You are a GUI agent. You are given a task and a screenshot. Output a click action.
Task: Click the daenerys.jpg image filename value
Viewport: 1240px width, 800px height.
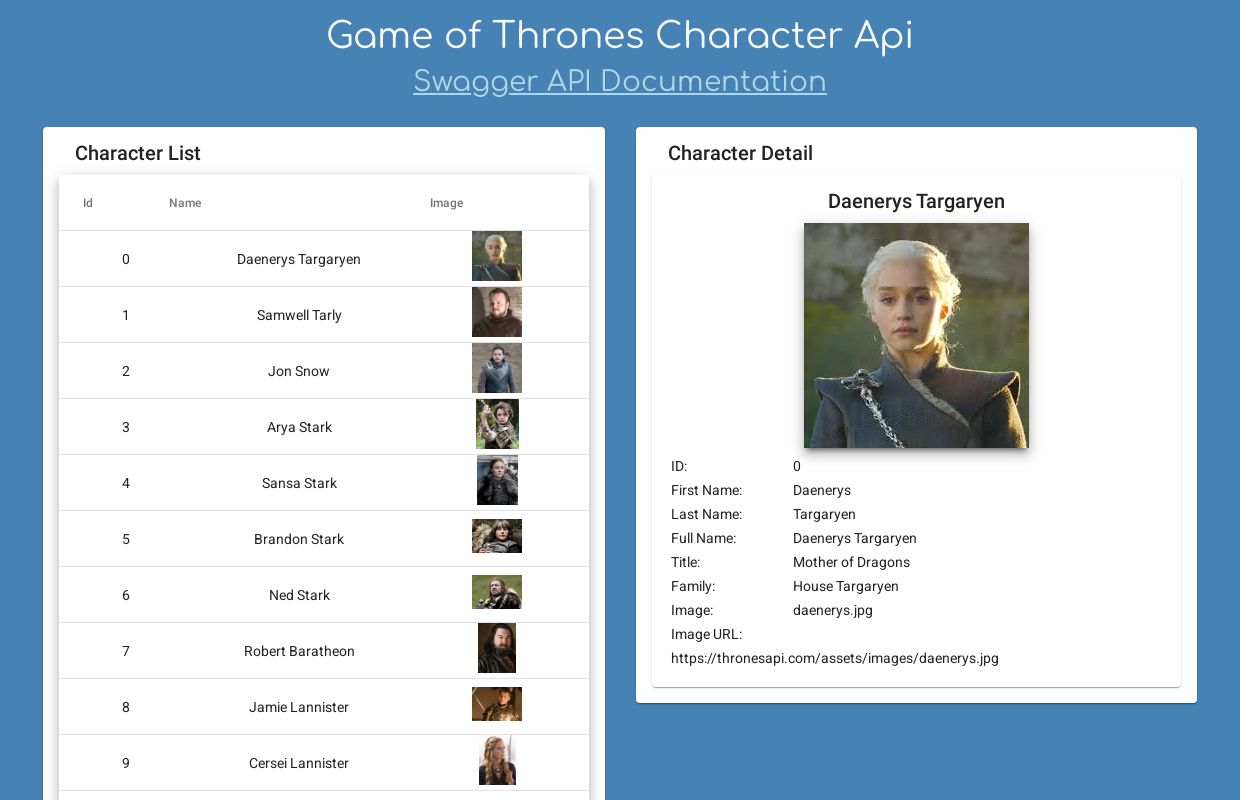coord(833,610)
